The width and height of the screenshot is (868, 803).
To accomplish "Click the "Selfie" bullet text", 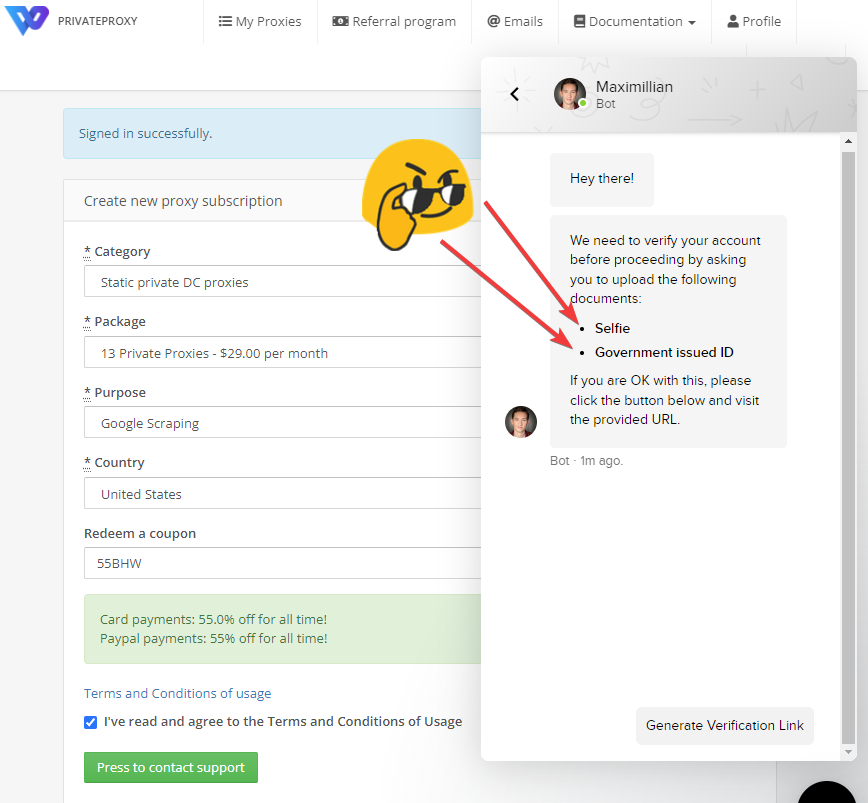I will 612,328.
